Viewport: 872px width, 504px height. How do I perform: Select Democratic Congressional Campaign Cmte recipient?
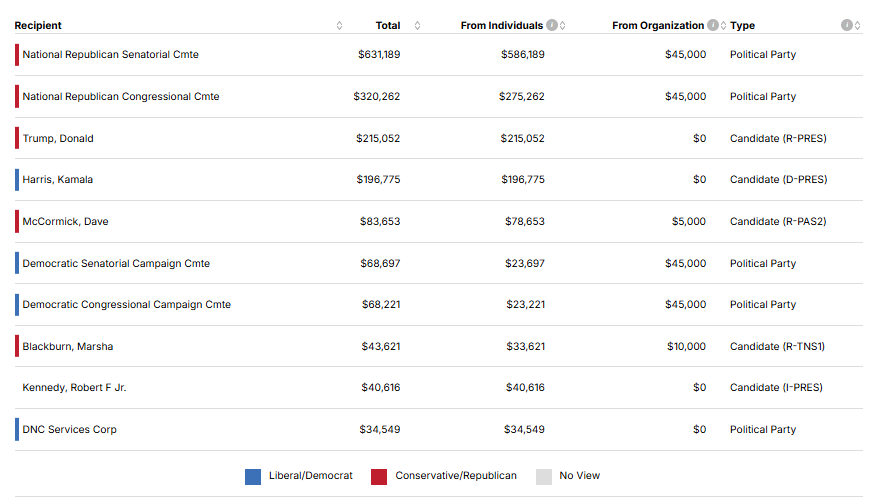click(127, 304)
